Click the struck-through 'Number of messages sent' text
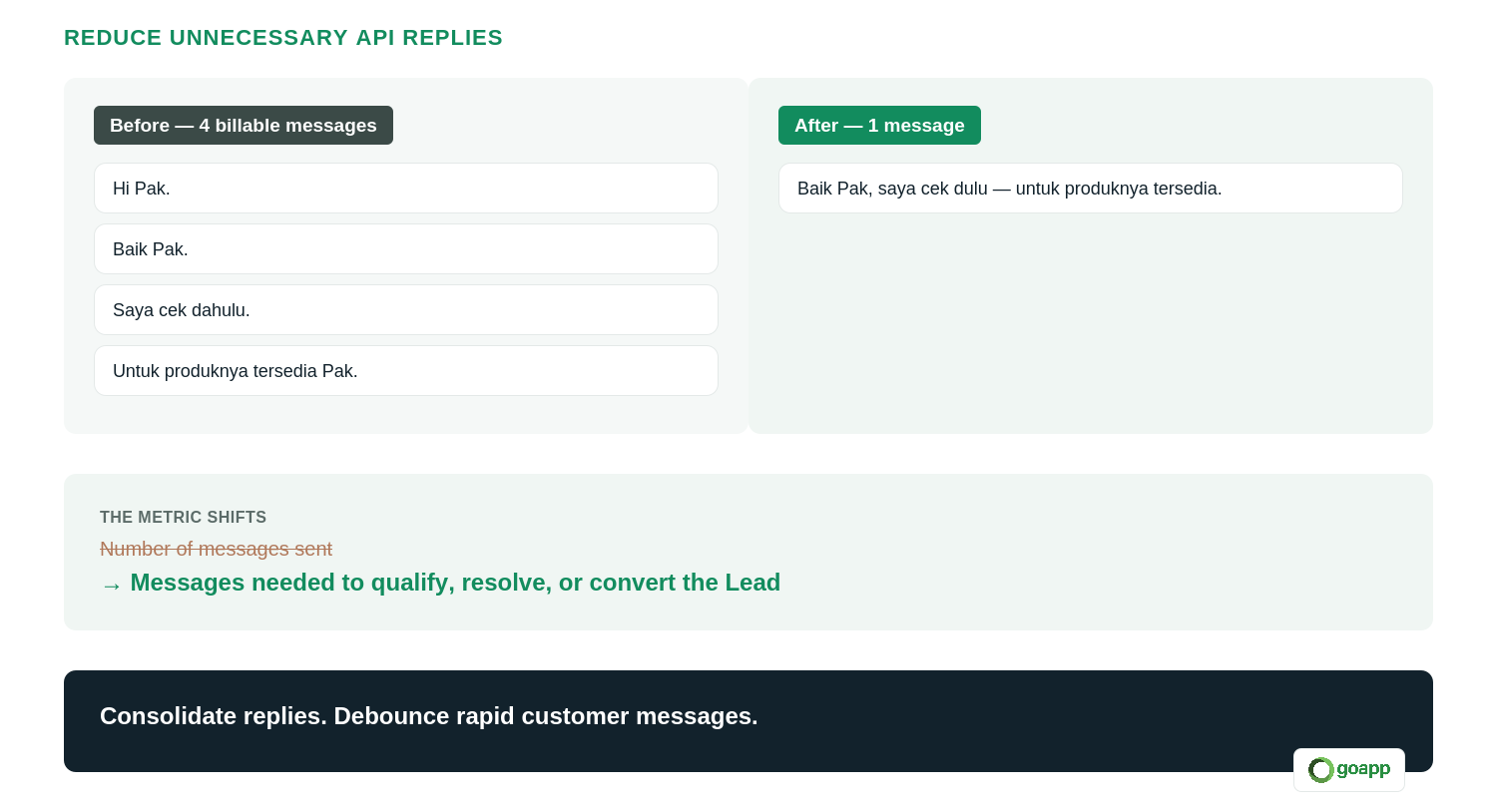Screen dimensions: 1497x812 tap(216, 549)
